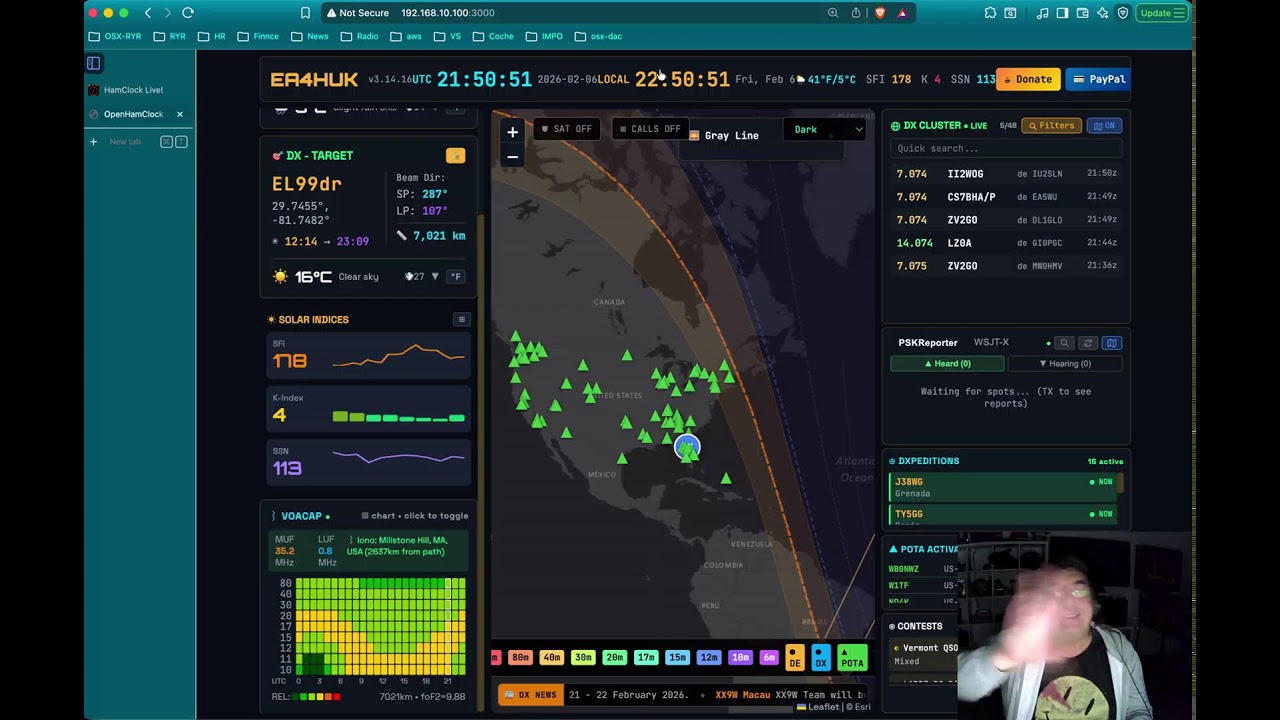Expand DX-Target weather details arrow
This screenshot has height=720, width=1280.
pos(434,276)
